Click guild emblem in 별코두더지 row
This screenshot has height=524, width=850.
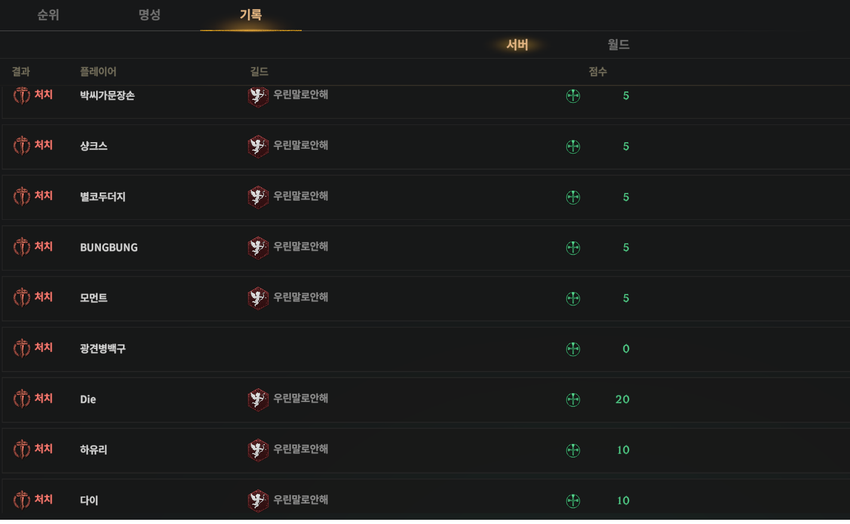click(258, 197)
